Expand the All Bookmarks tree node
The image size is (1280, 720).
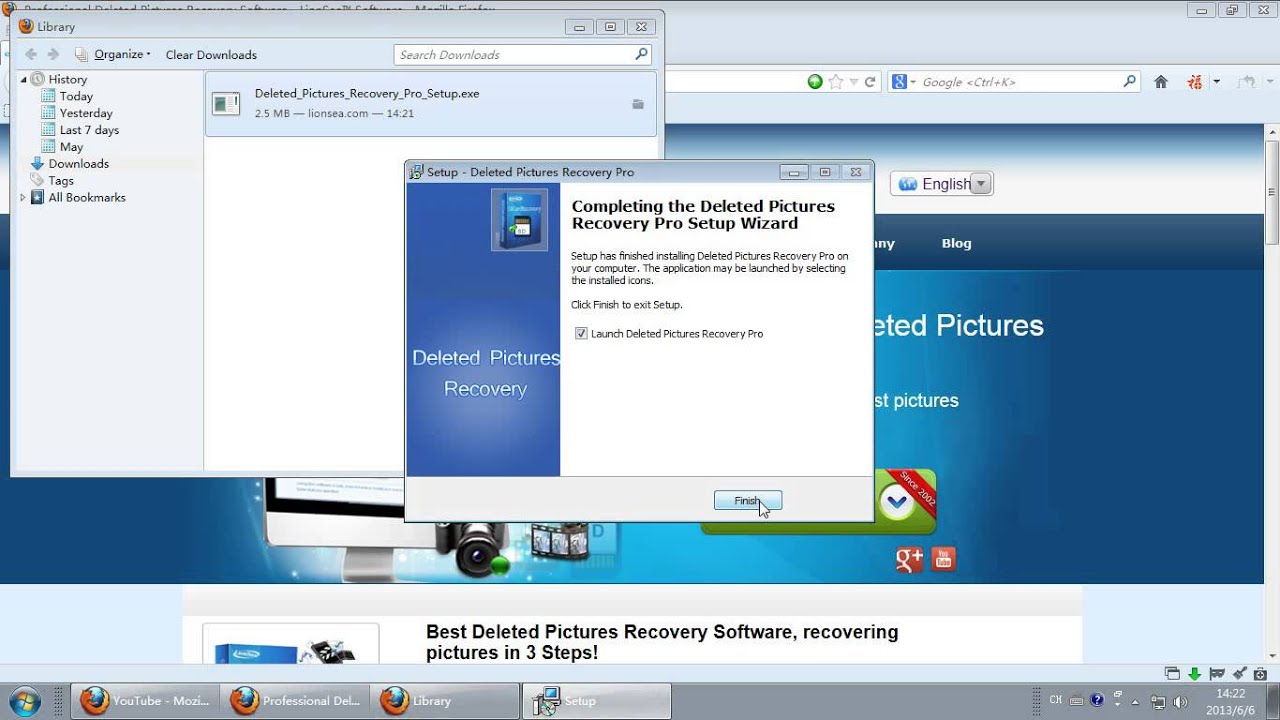click(x=24, y=198)
